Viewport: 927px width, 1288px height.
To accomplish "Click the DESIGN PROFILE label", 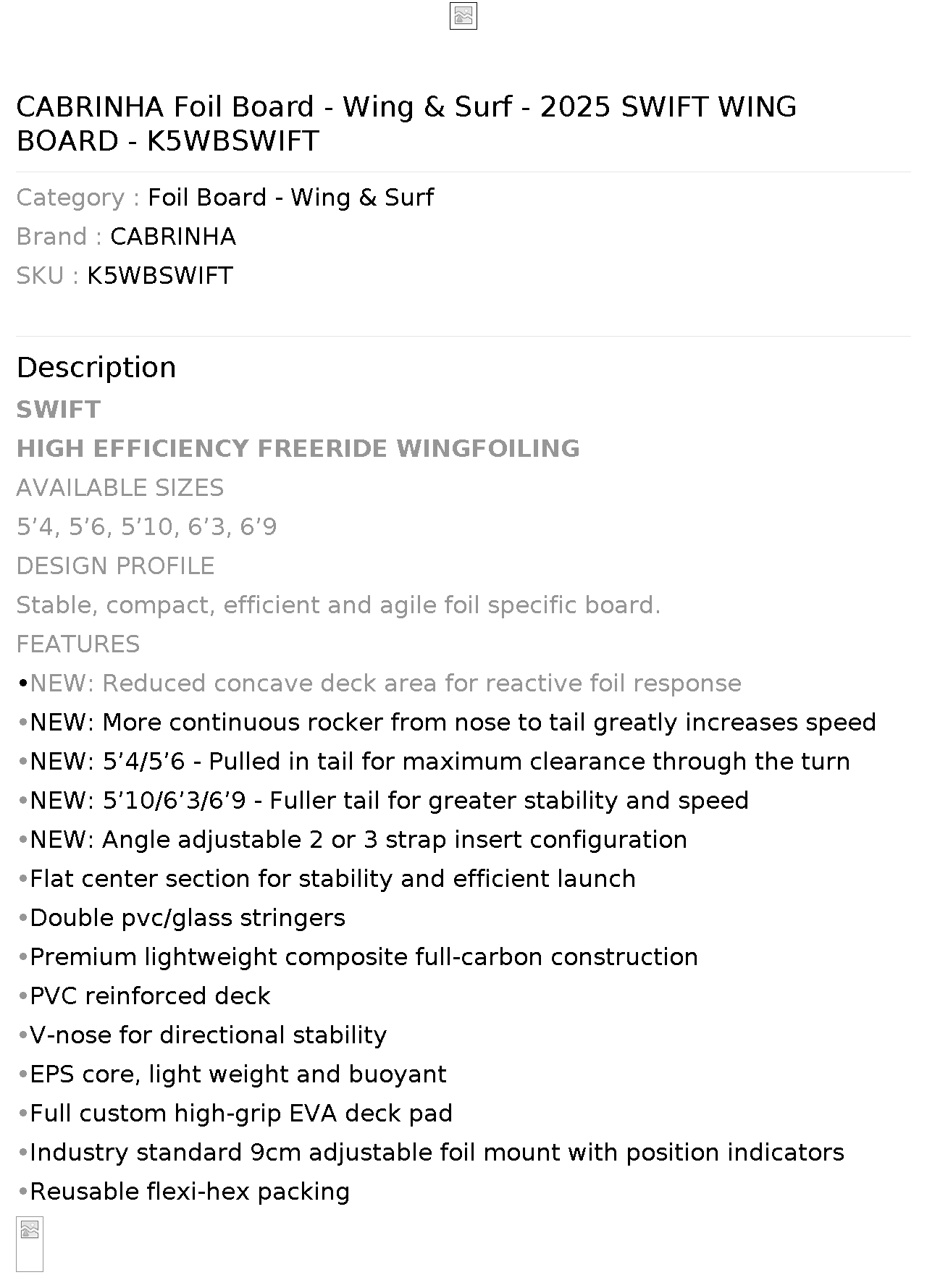I will click(115, 566).
